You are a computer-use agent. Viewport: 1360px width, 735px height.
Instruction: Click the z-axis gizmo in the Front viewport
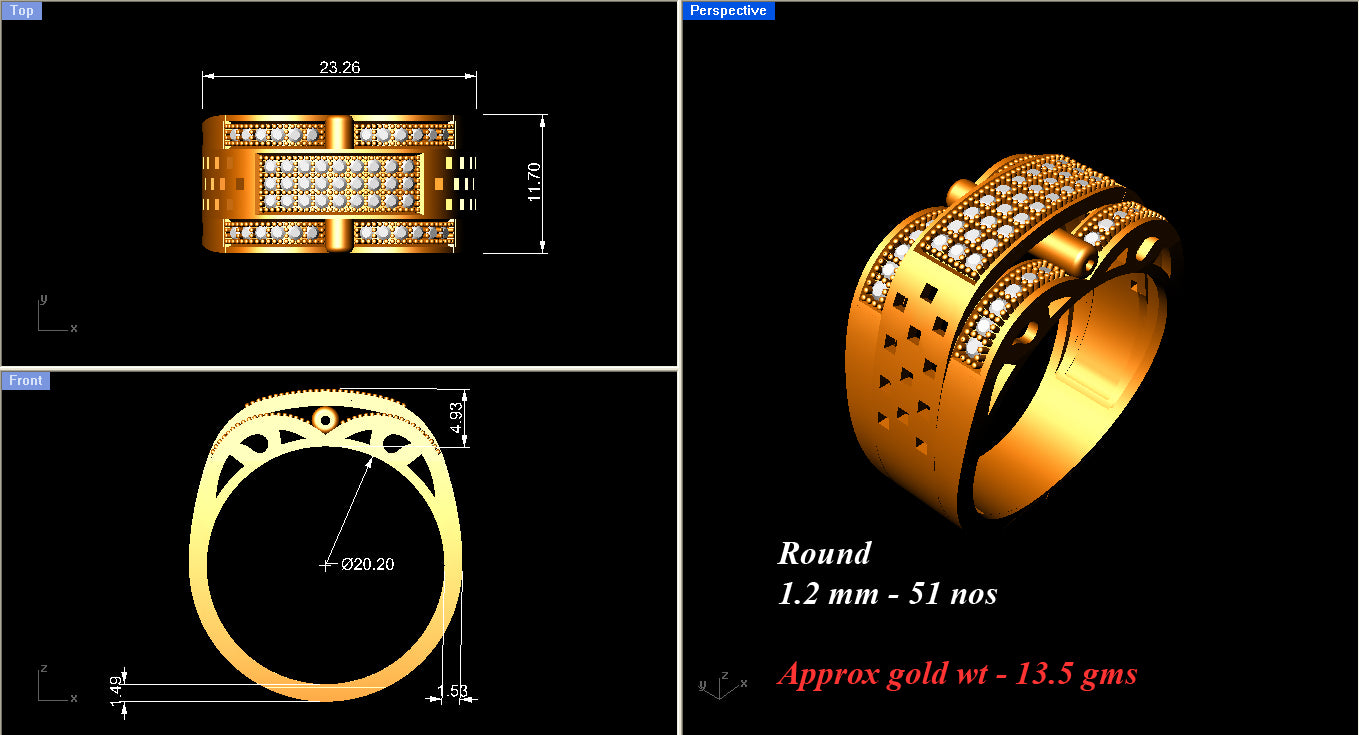pos(44,670)
